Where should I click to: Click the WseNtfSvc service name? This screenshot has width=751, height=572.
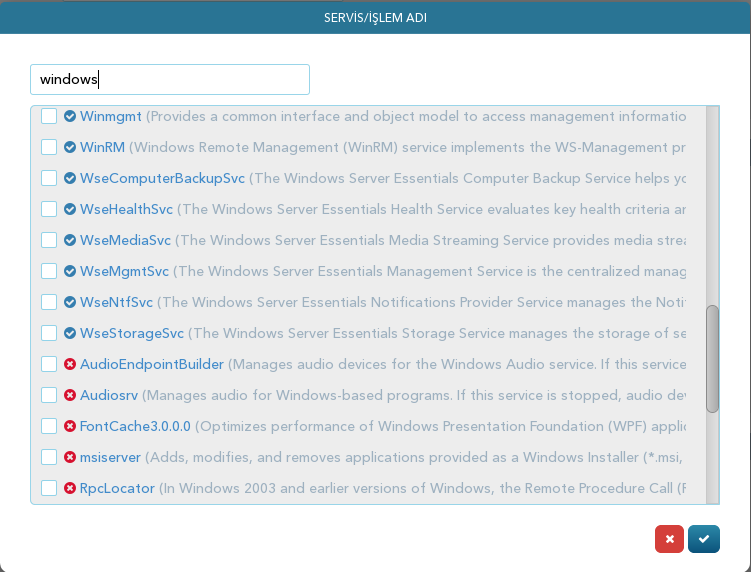(x=116, y=302)
